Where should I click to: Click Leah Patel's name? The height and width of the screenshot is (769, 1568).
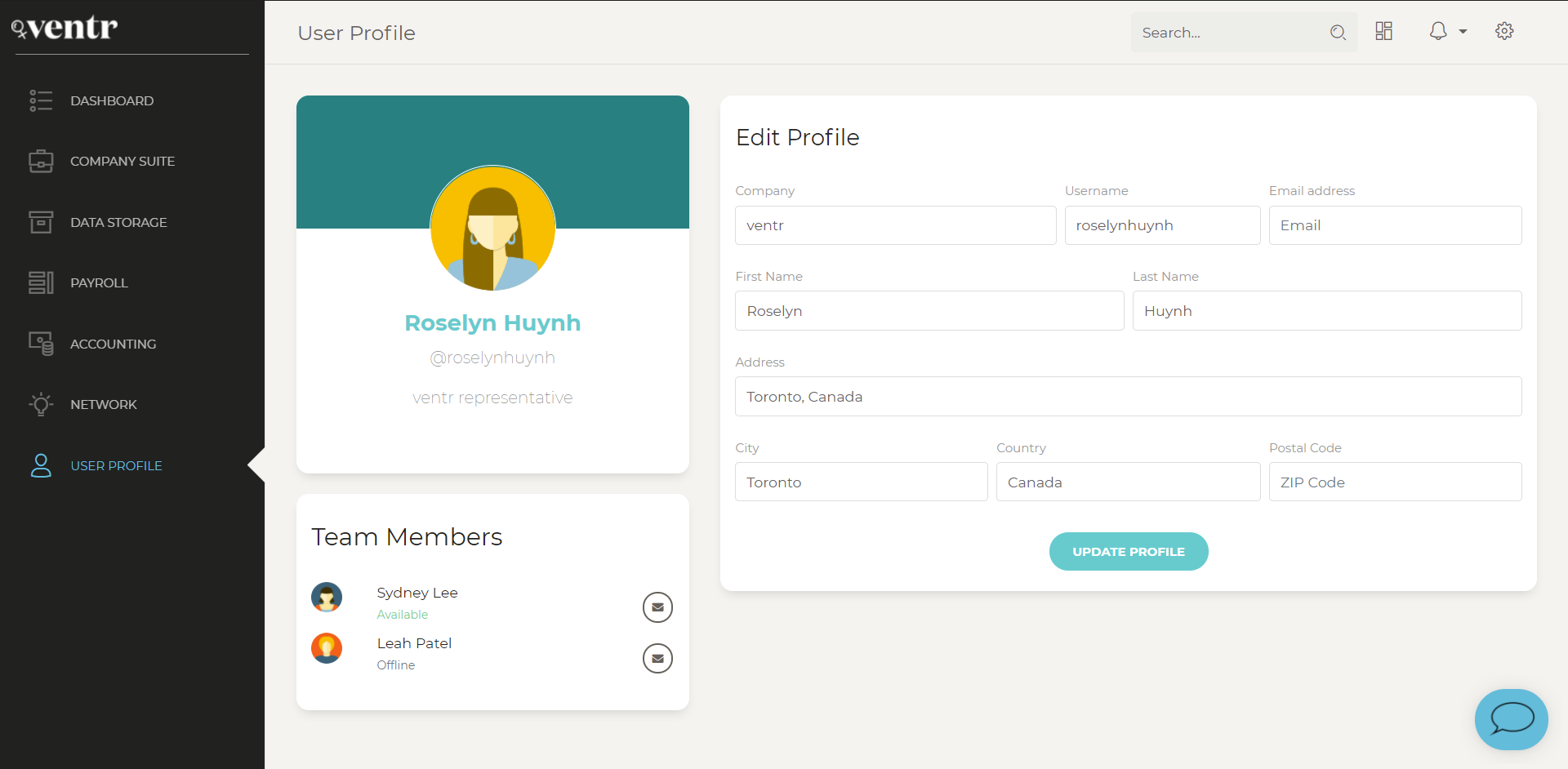(x=414, y=643)
